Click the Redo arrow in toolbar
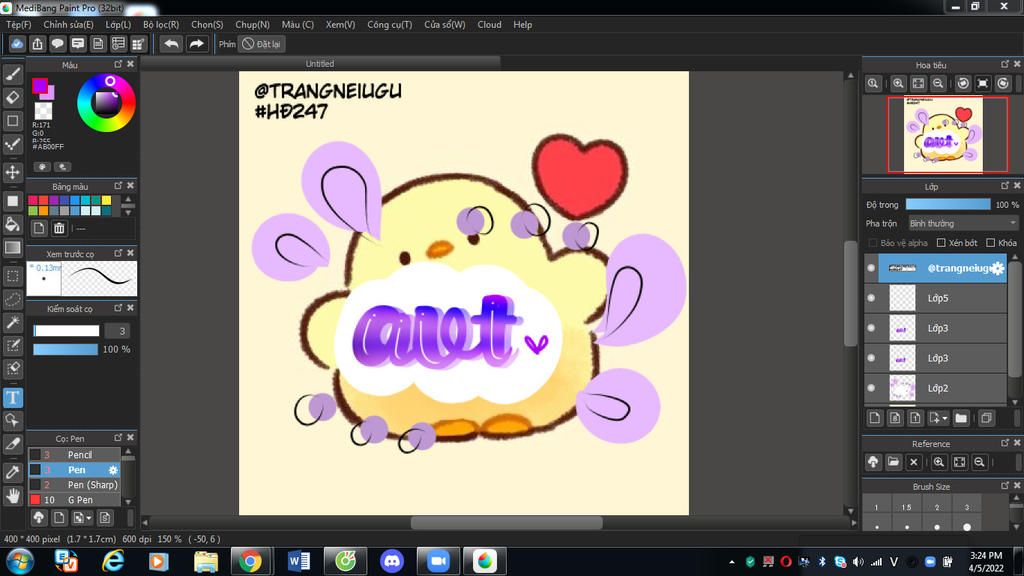 [196, 44]
